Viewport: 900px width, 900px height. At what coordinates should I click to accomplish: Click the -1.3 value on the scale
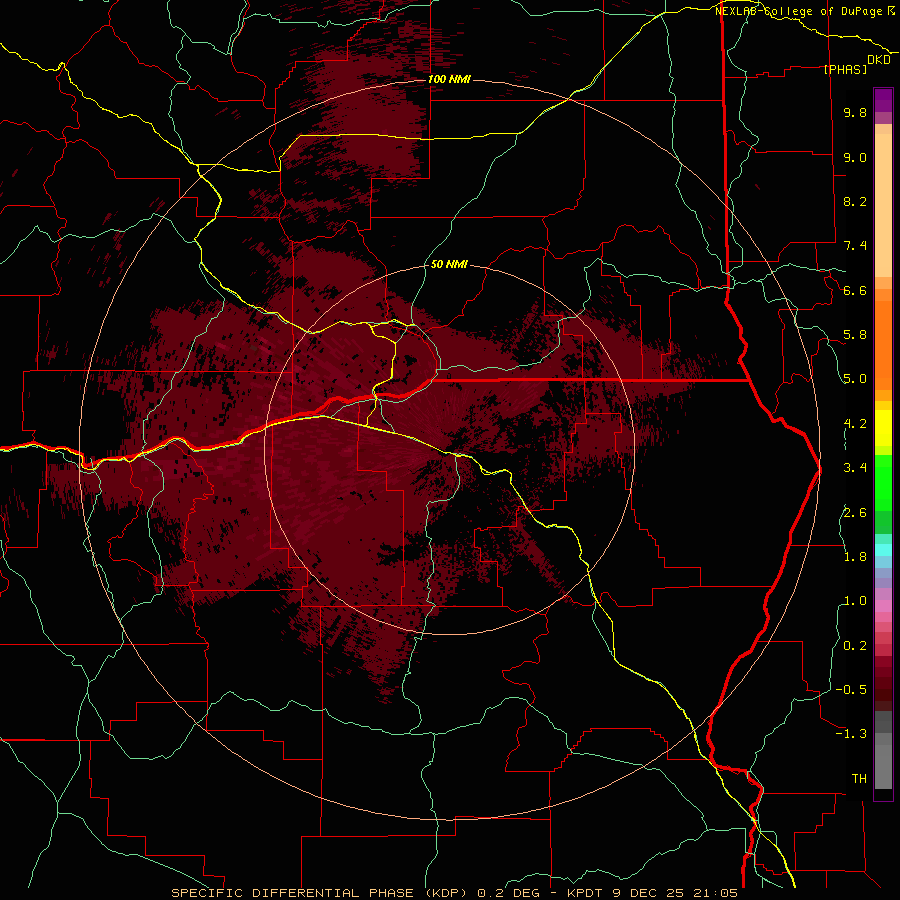[x=851, y=734]
